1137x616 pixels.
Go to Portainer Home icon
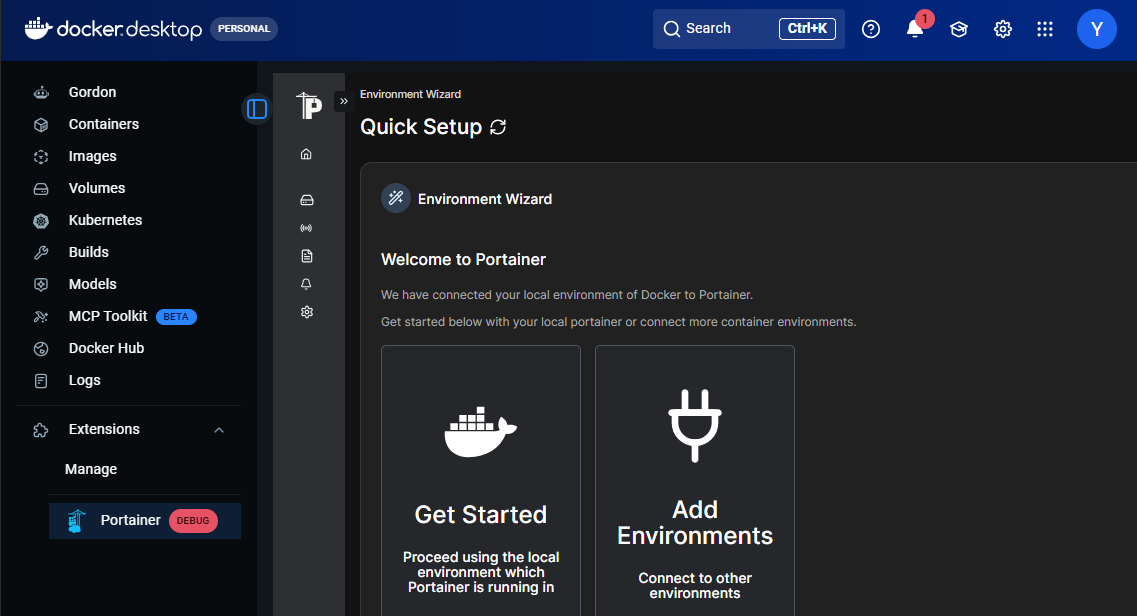[306, 154]
